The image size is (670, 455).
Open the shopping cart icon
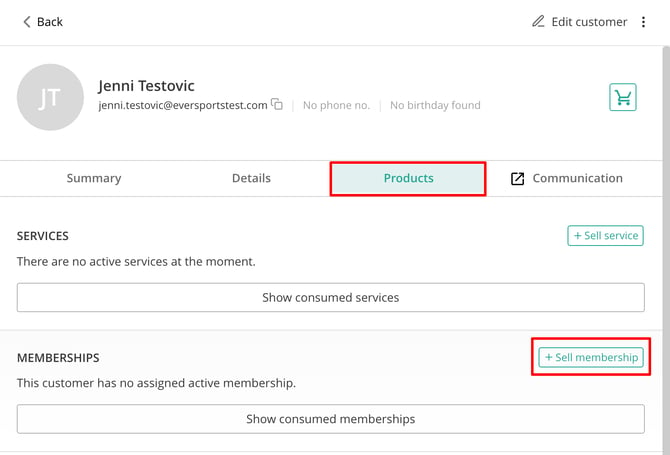623,97
